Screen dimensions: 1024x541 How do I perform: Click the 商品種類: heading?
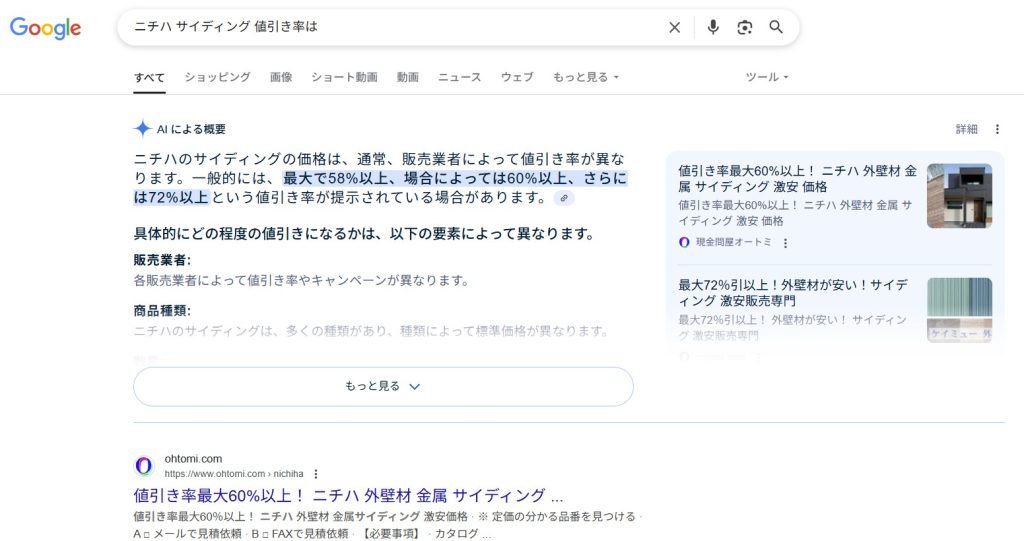click(162, 311)
